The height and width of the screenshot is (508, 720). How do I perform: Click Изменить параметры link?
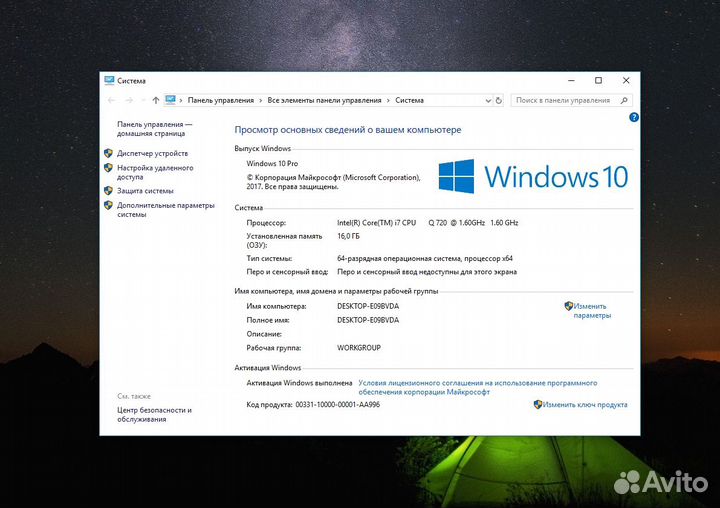tap(592, 310)
